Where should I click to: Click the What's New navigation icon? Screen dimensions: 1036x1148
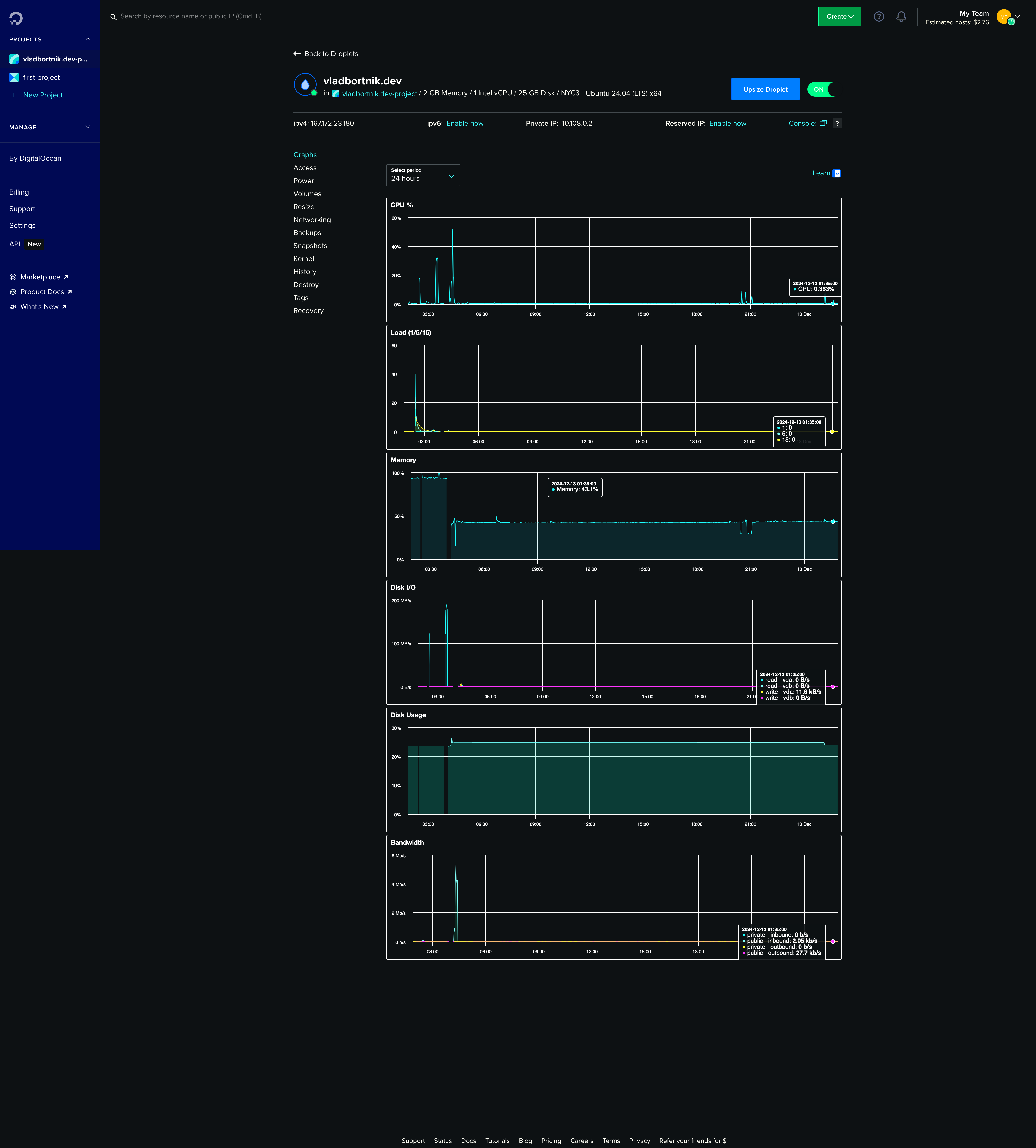pyautogui.click(x=13, y=306)
